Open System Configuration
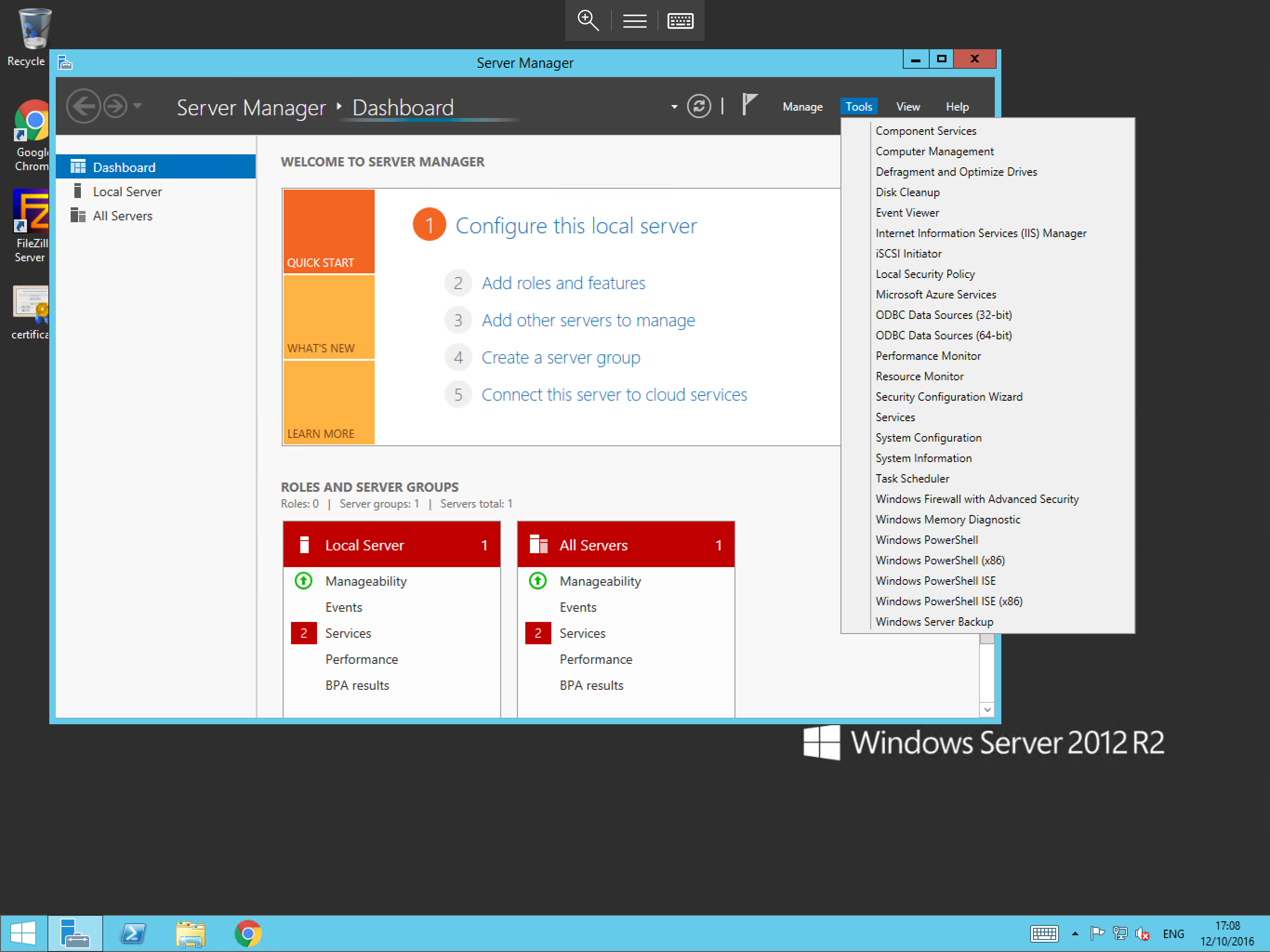Screen dimensions: 1270x952 tap(987, 438)
